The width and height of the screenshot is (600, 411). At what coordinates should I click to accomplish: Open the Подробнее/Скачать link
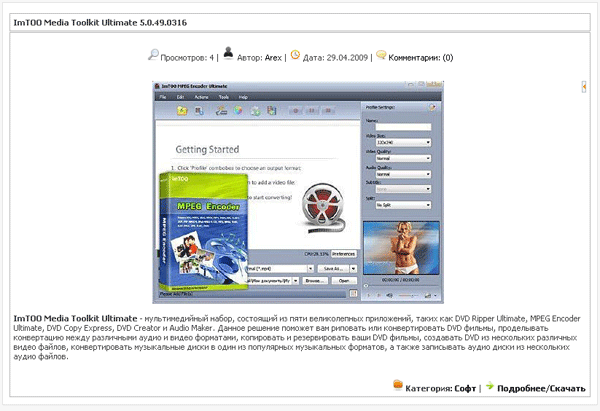coord(541,388)
